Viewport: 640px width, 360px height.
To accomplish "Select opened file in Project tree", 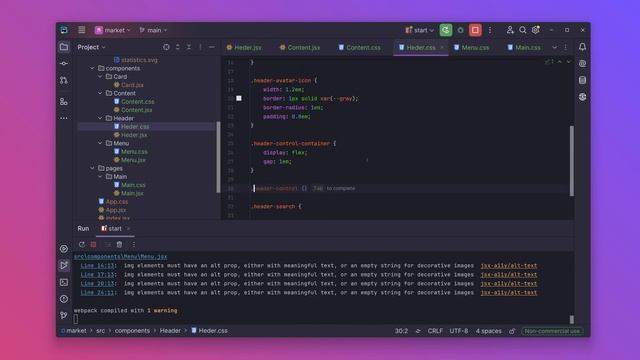I will pyautogui.click(x=166, y=47).
